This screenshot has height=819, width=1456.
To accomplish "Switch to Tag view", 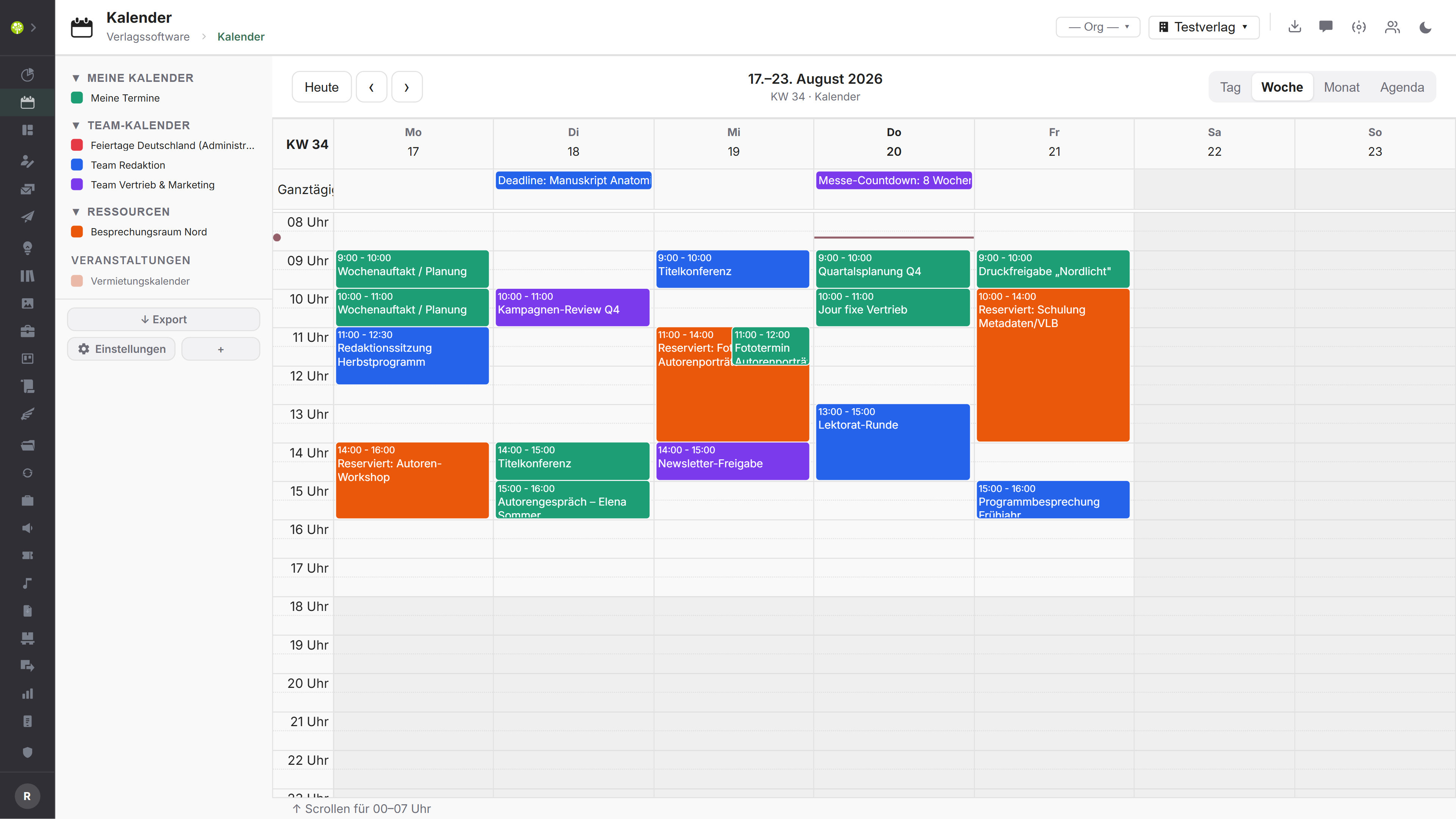I will tap(1230, 87).
